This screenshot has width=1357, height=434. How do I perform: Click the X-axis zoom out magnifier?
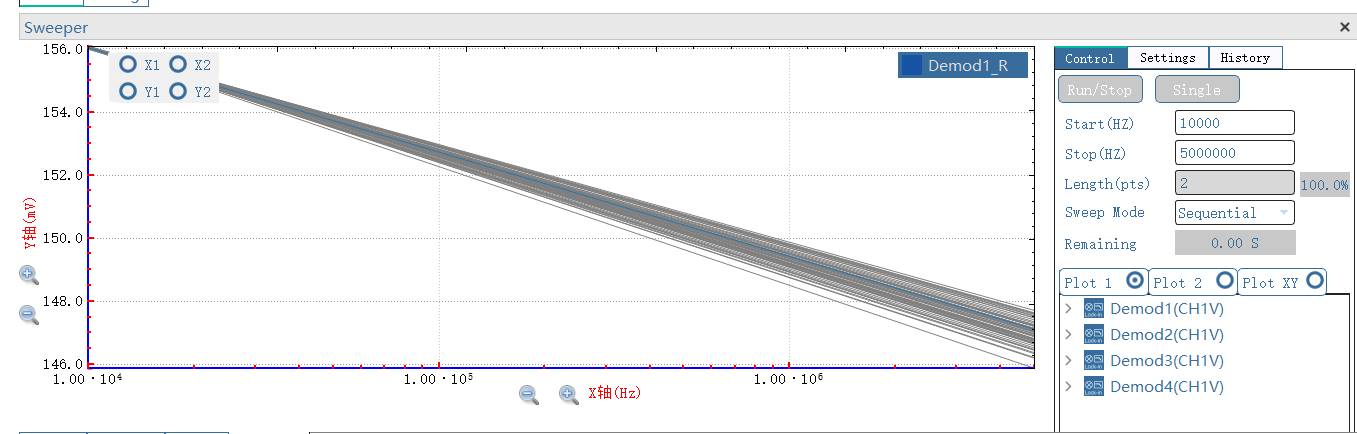(529, 395)
